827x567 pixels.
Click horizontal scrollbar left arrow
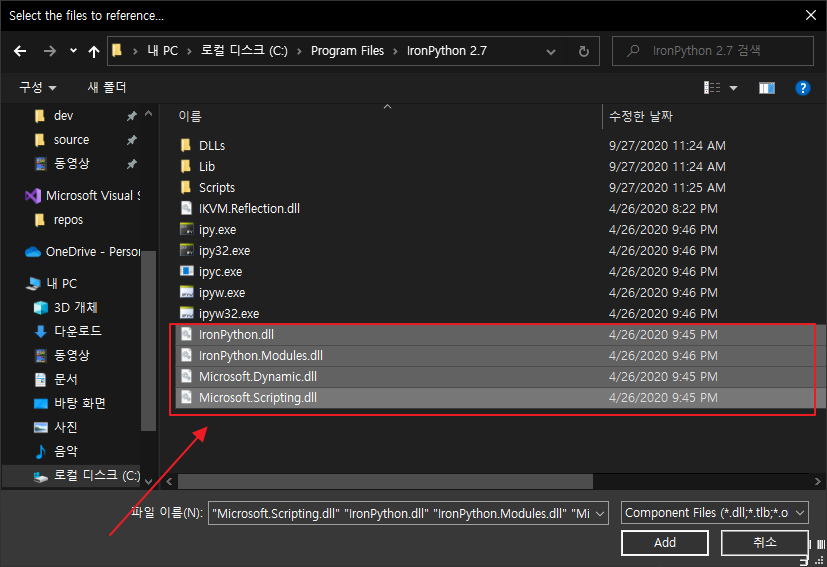[x=169, y=481]
